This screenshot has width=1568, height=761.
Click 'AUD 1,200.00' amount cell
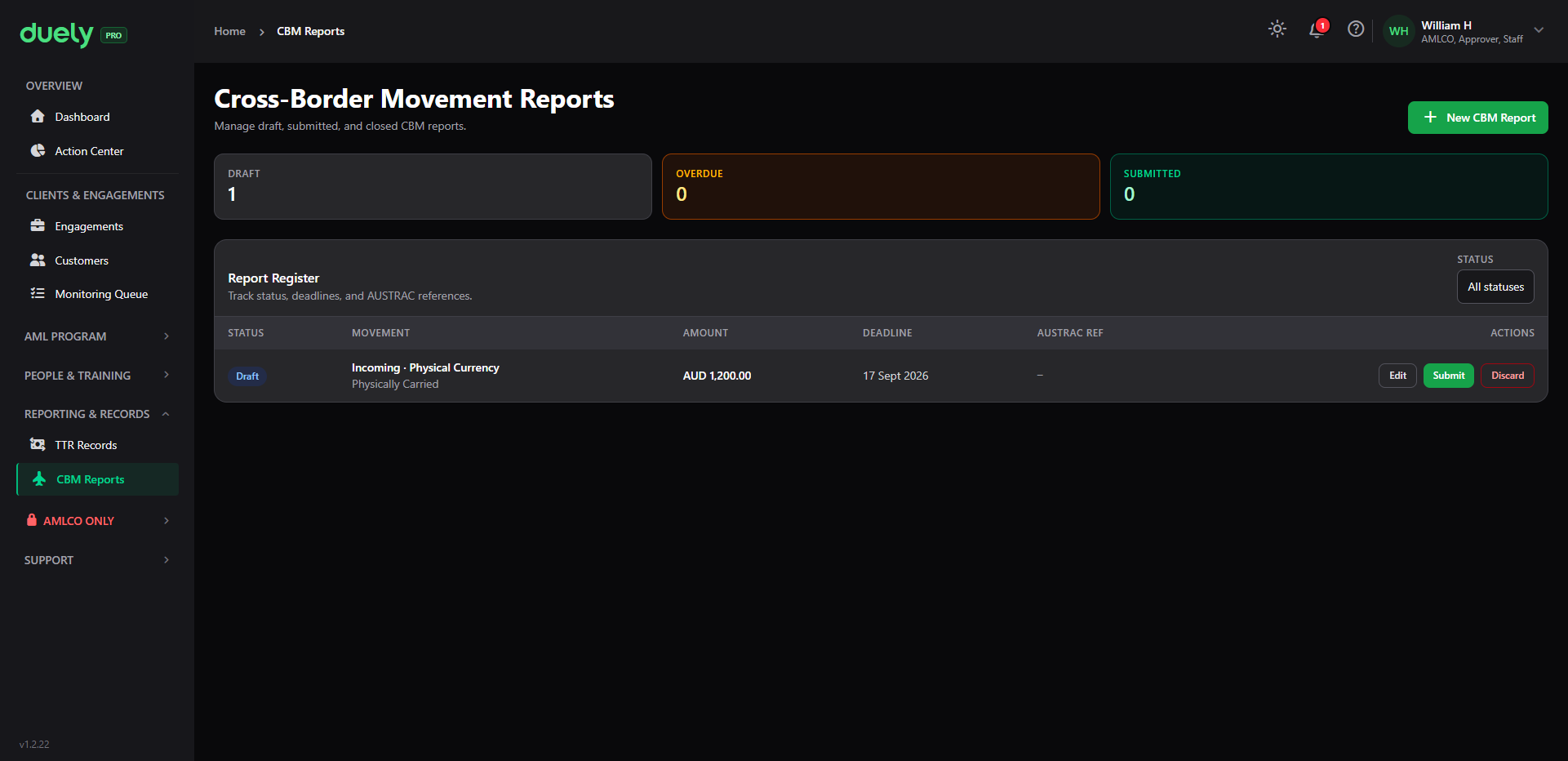[717, 376]
